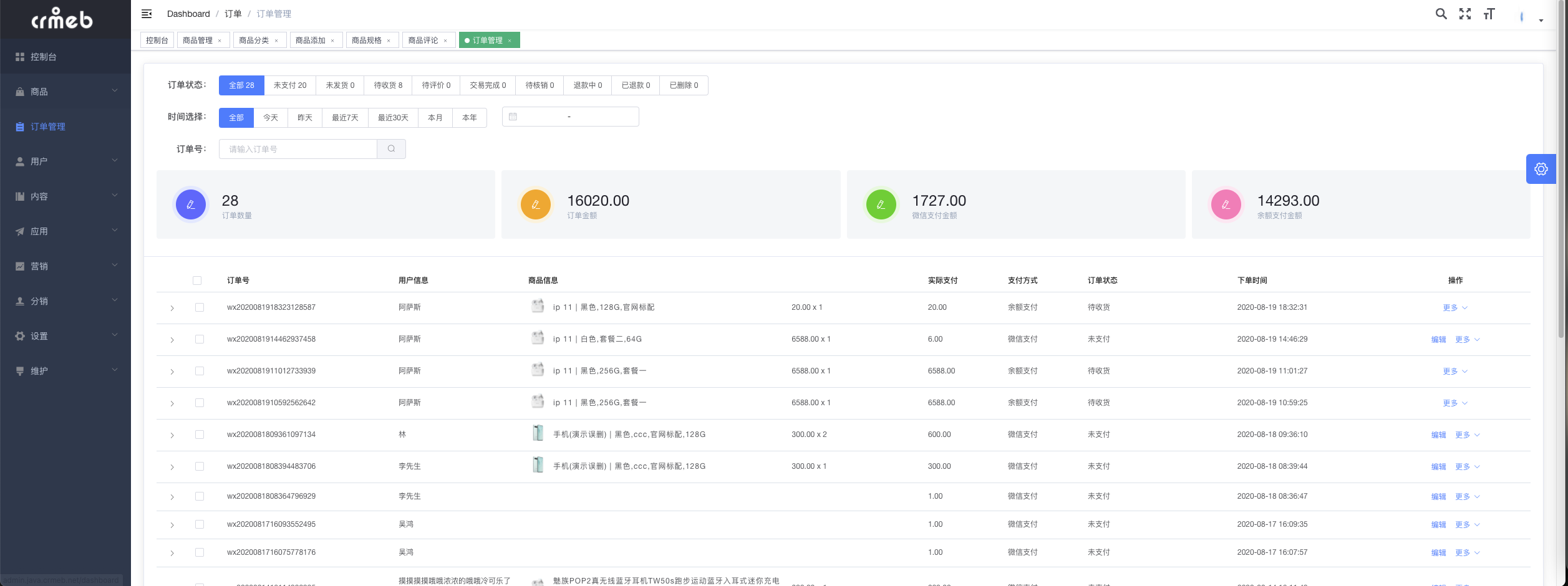Click the 应用 paper plane sidebar icon

[x=20, y=231]
